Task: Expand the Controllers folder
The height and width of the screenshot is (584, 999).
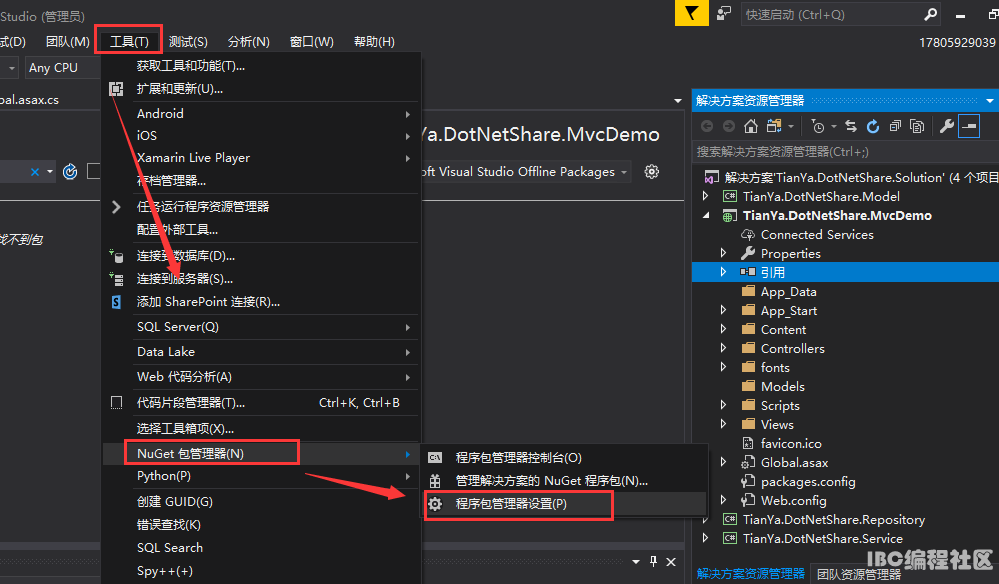Action: coord(723,348)
